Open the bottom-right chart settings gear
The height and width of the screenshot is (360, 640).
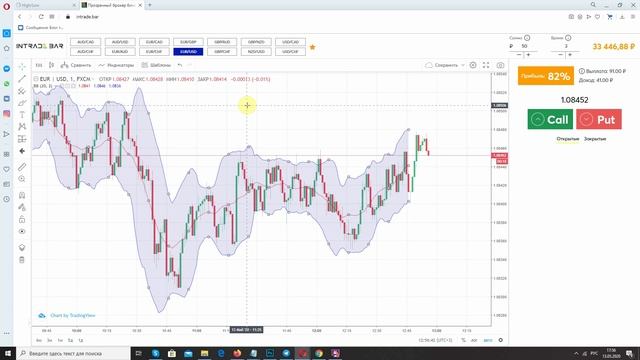[x=500, y=340]
